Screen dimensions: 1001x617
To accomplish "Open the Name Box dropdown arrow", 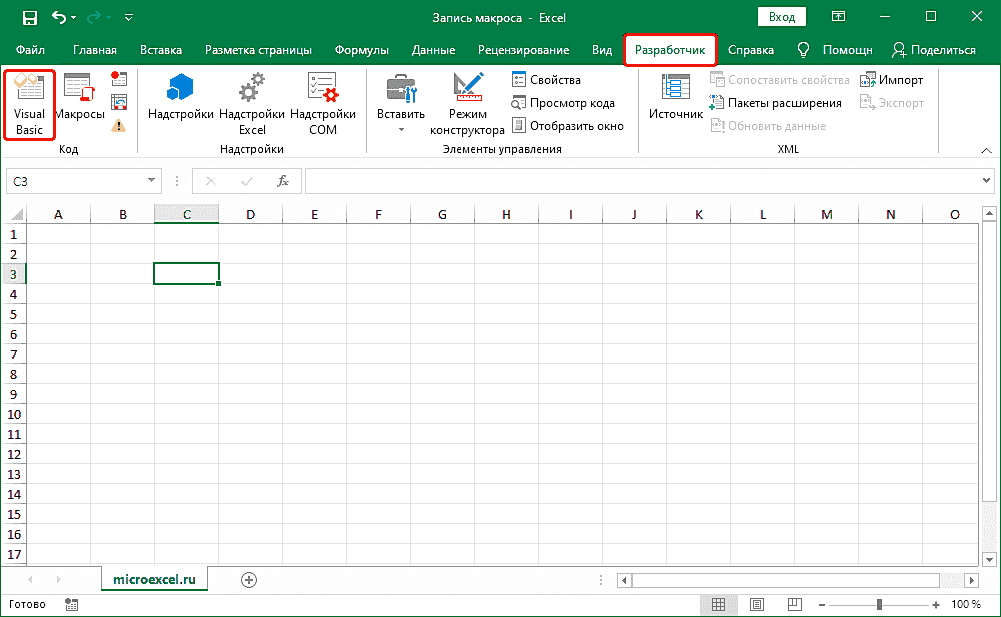I will (153, 181).
